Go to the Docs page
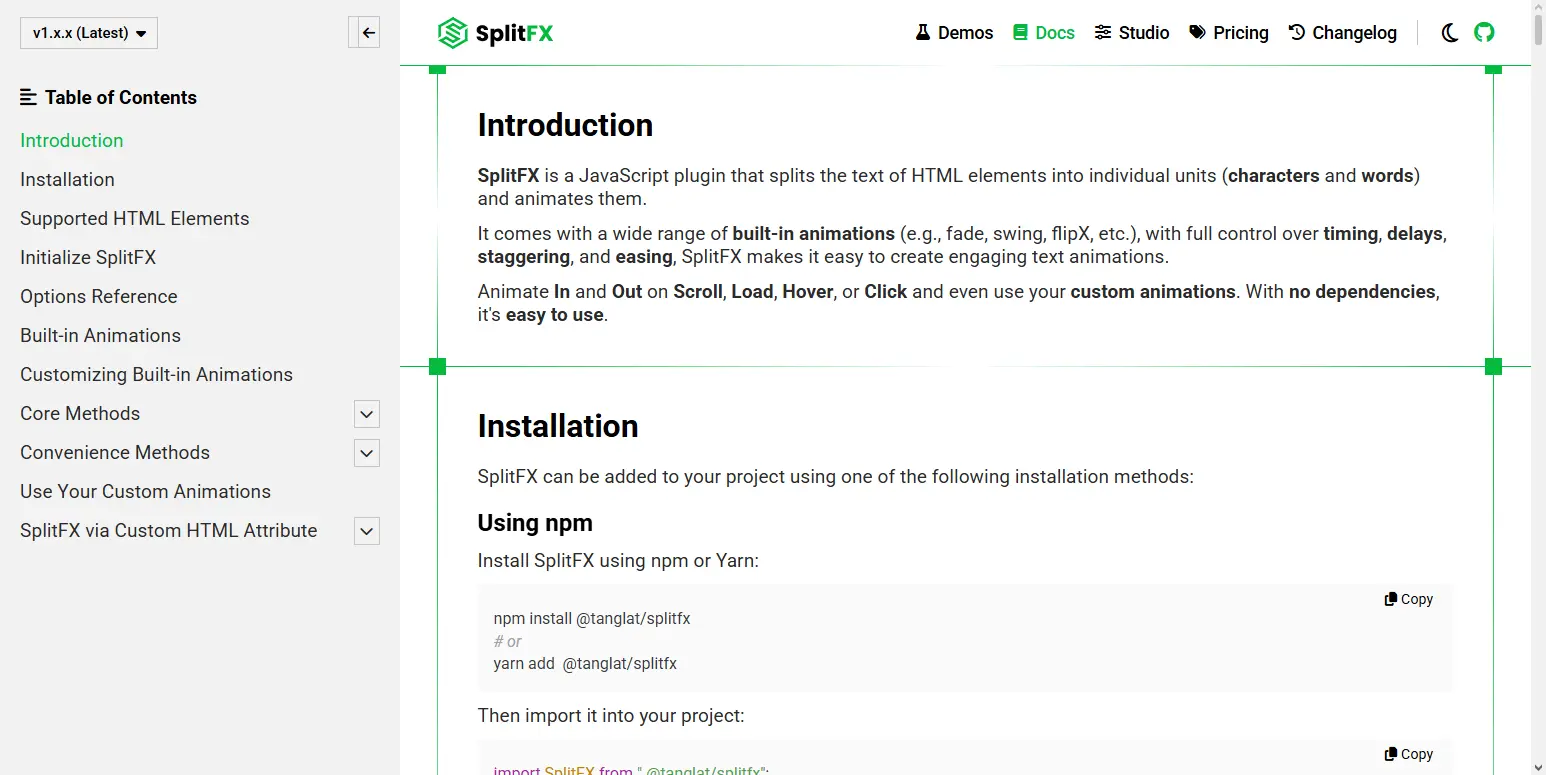 point(1043,33)
